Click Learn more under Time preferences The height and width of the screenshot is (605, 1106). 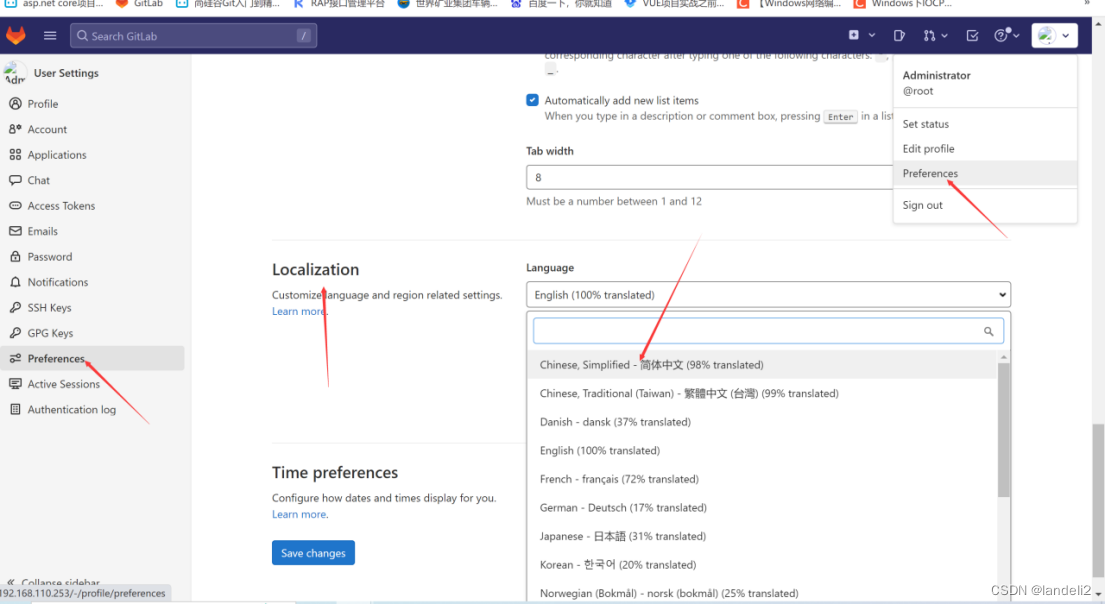[x=299, y=514]
